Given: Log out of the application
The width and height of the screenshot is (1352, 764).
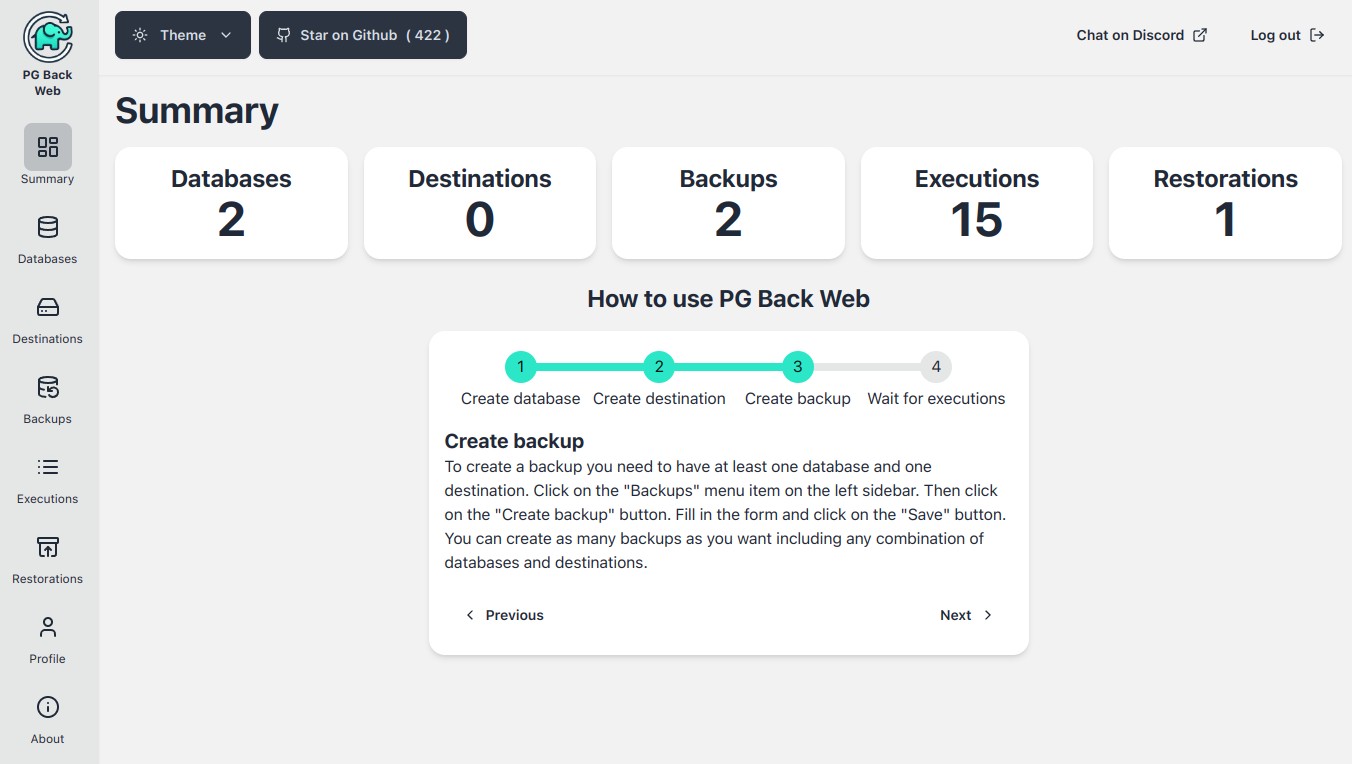Looking at the screenshot, I should 1287,35.
